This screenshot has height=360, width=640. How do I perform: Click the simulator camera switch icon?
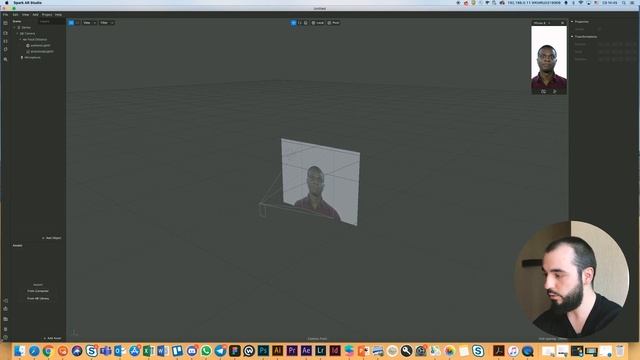tap(543, 91)
